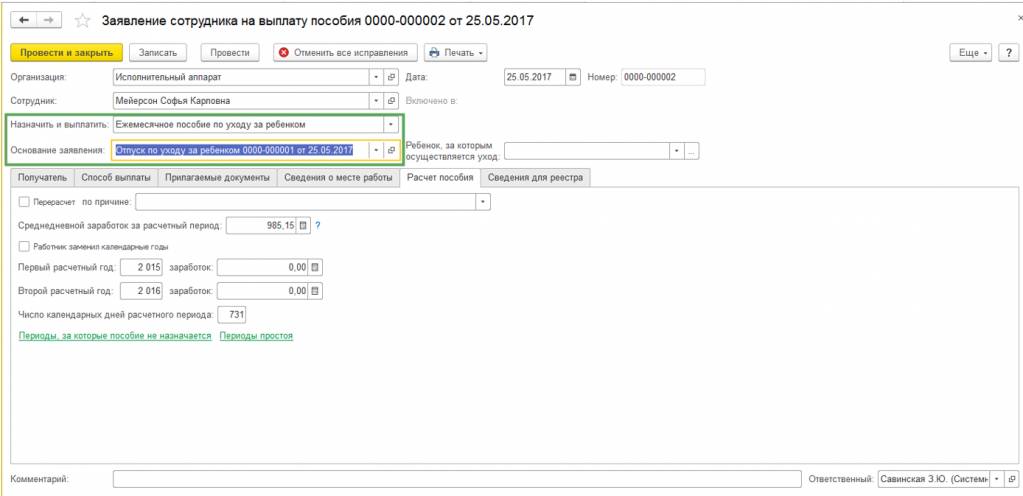The image size is (1023, 496).
Task: Expand the Основание заявления dropdown
Action: [x=376, y=150]
